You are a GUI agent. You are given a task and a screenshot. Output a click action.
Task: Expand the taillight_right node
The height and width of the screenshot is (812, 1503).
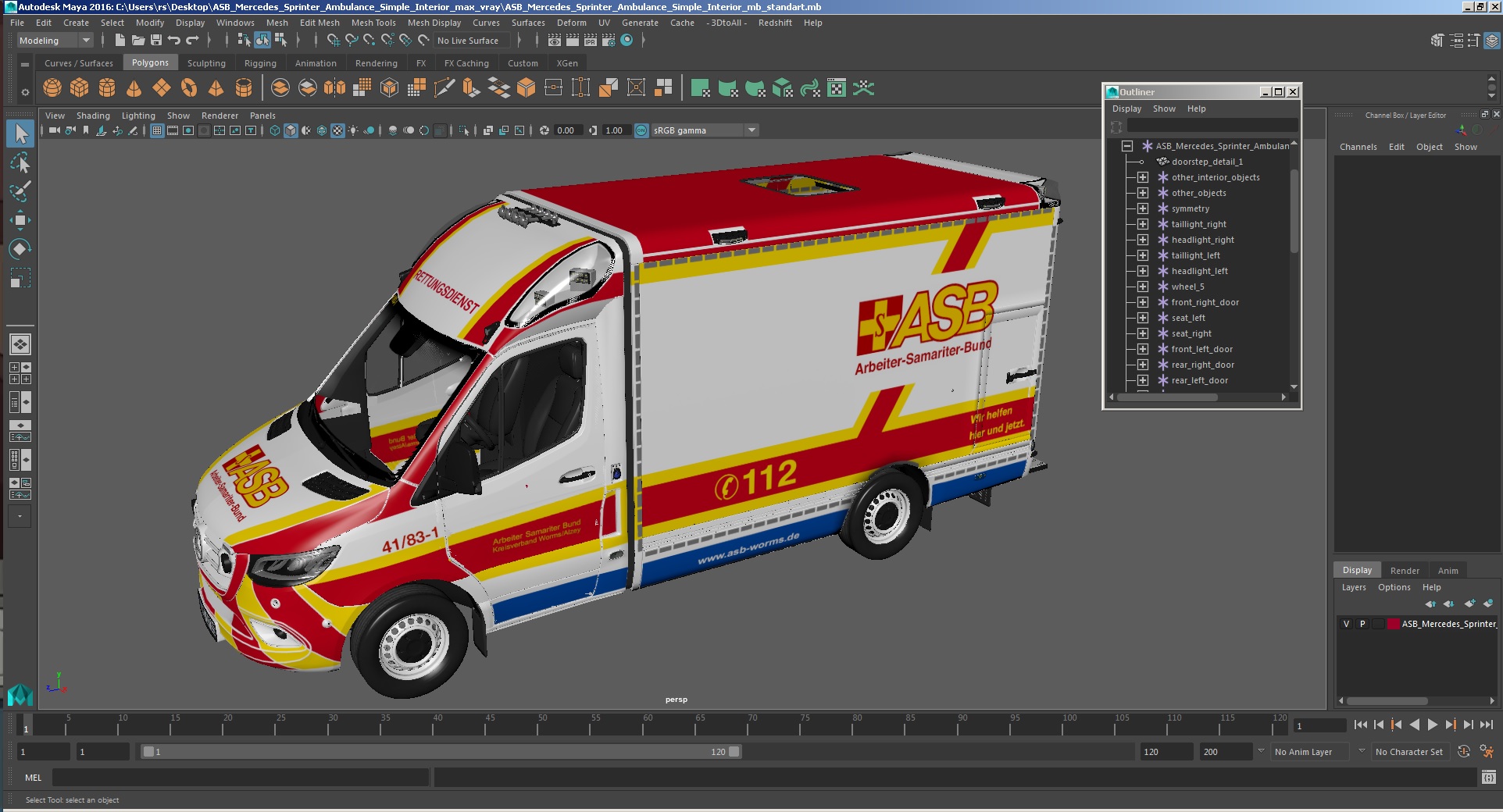(1143, 224)
